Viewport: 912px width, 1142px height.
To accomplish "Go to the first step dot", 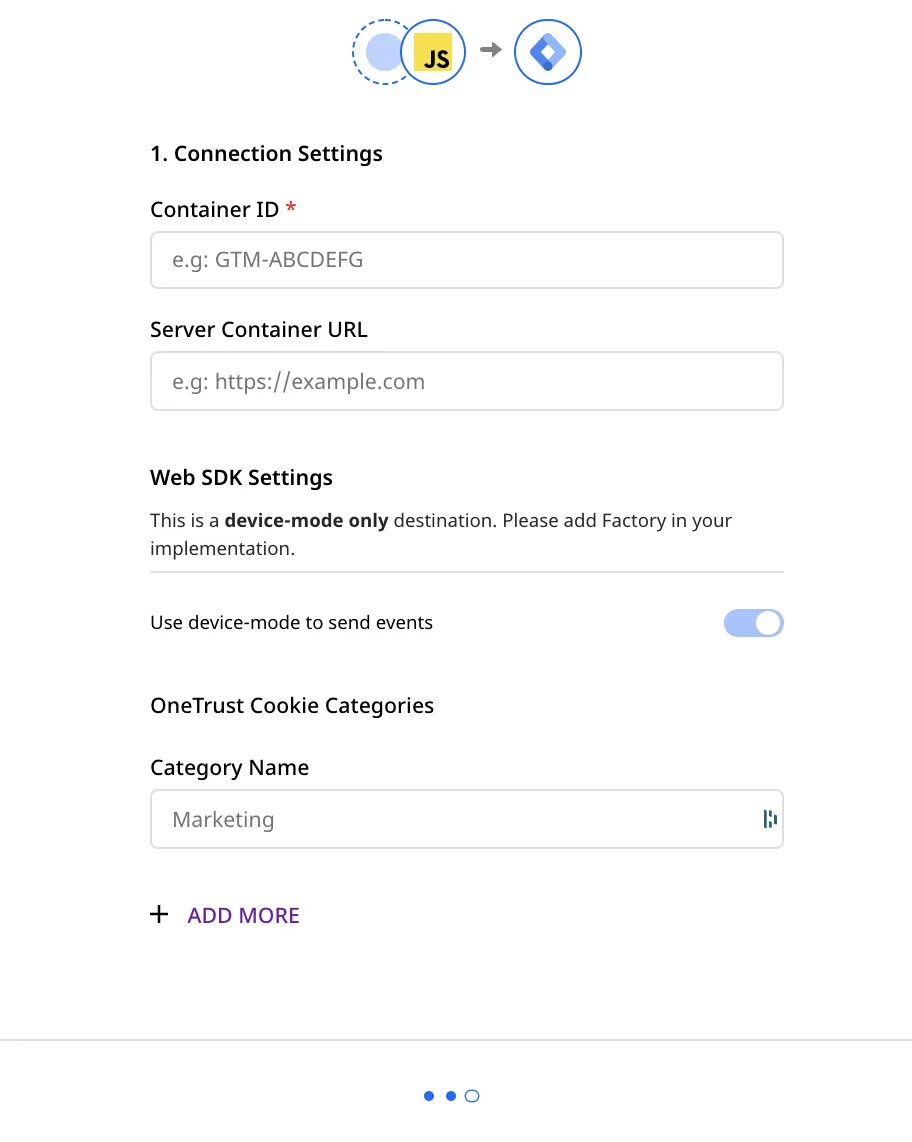I will (429, 1096).
